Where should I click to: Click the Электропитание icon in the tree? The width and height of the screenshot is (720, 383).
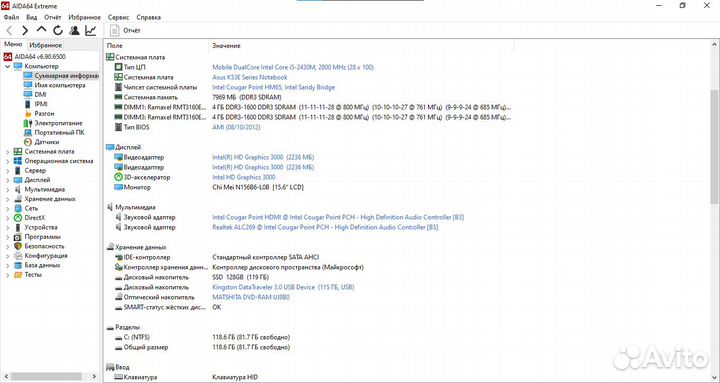click(28, 123)
